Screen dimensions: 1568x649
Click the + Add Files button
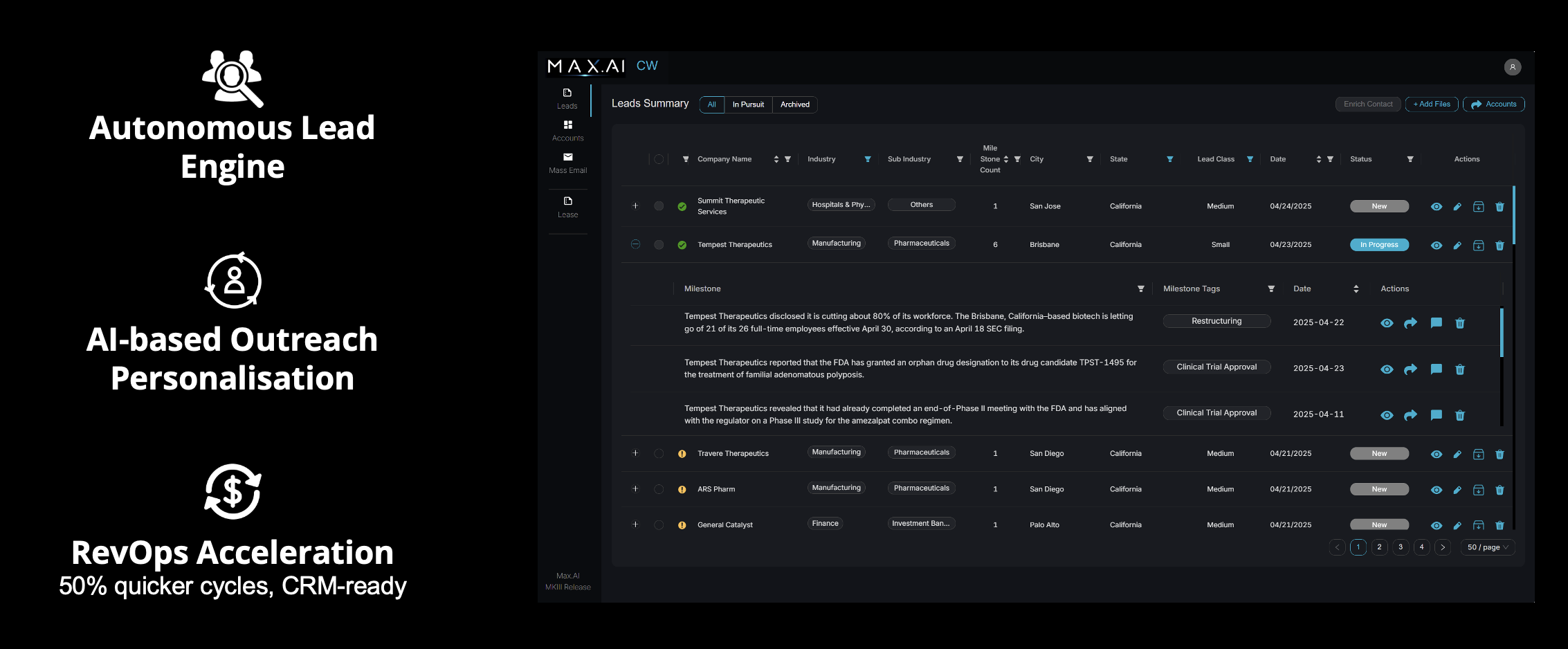(1431, 104)
